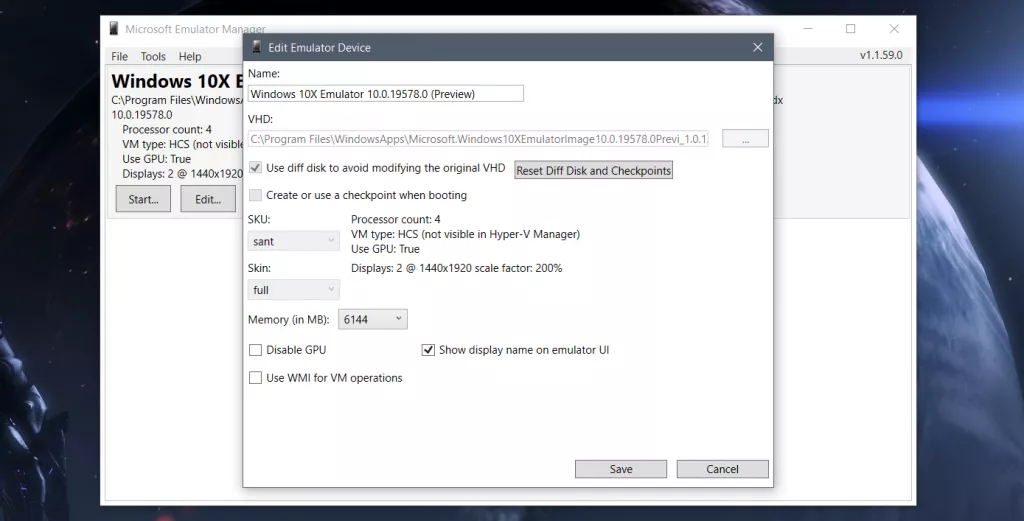
Task: Minimize the Microsoft Emulator Manager window
Action: pos(808,29)
